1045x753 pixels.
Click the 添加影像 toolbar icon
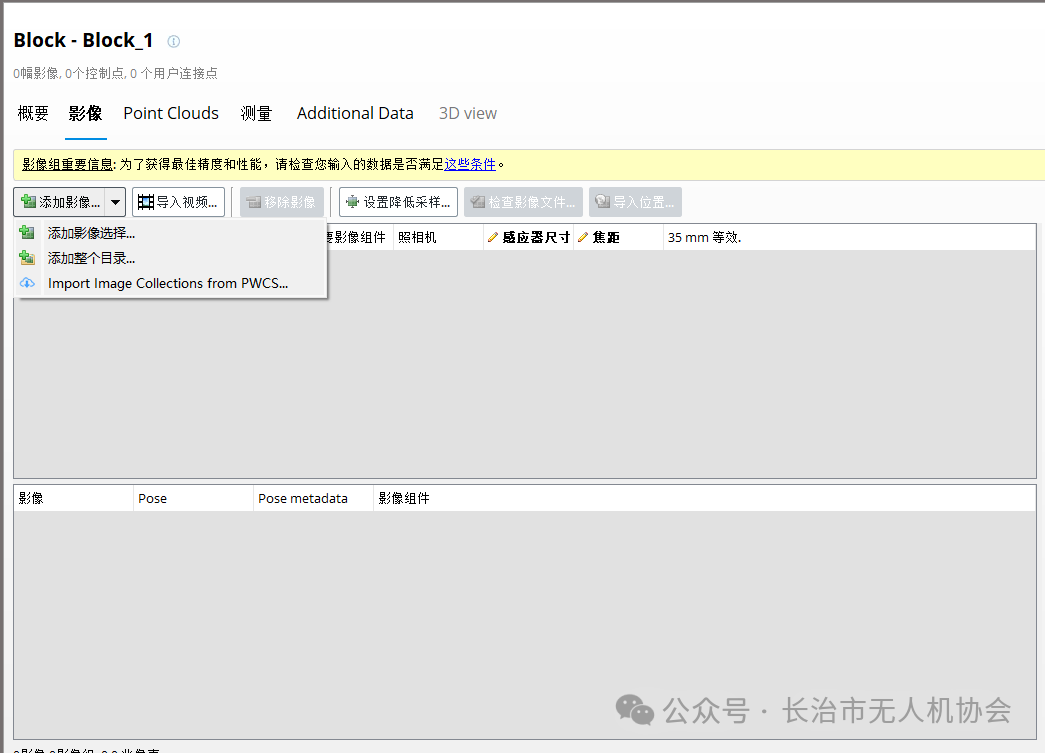(28, 202)
